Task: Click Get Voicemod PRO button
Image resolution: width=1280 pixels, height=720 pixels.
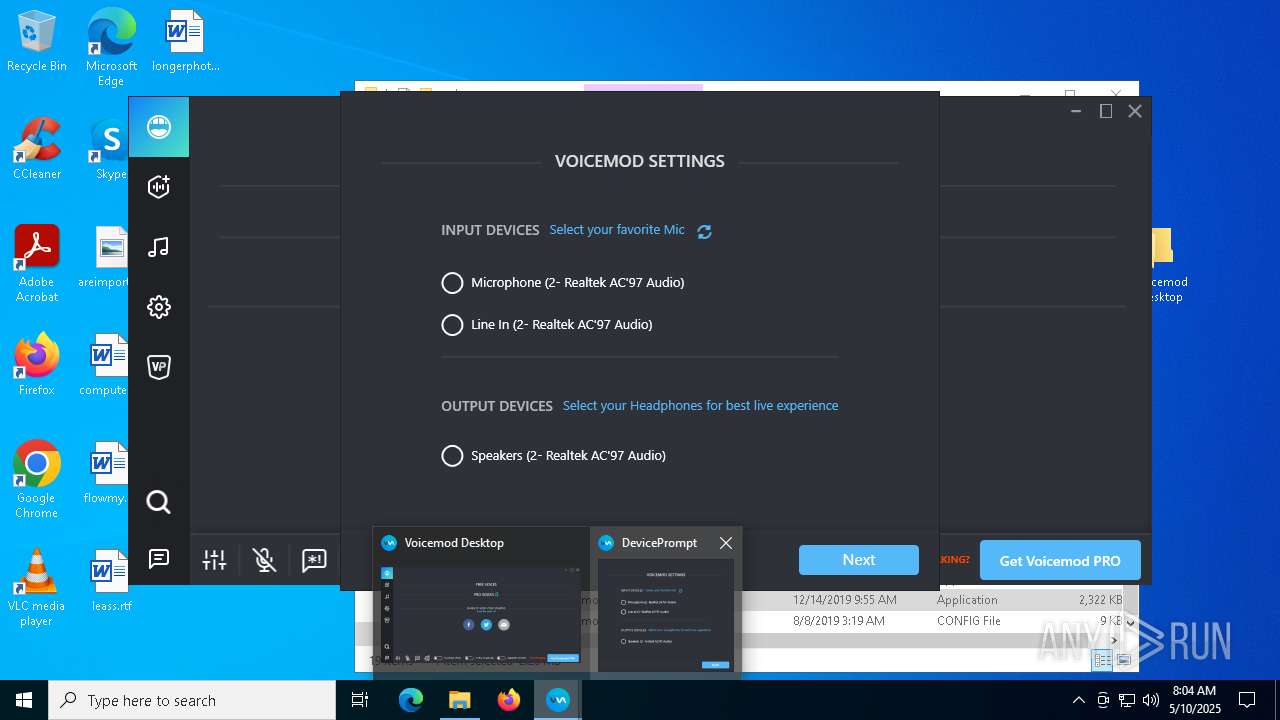Action: 1060,560
